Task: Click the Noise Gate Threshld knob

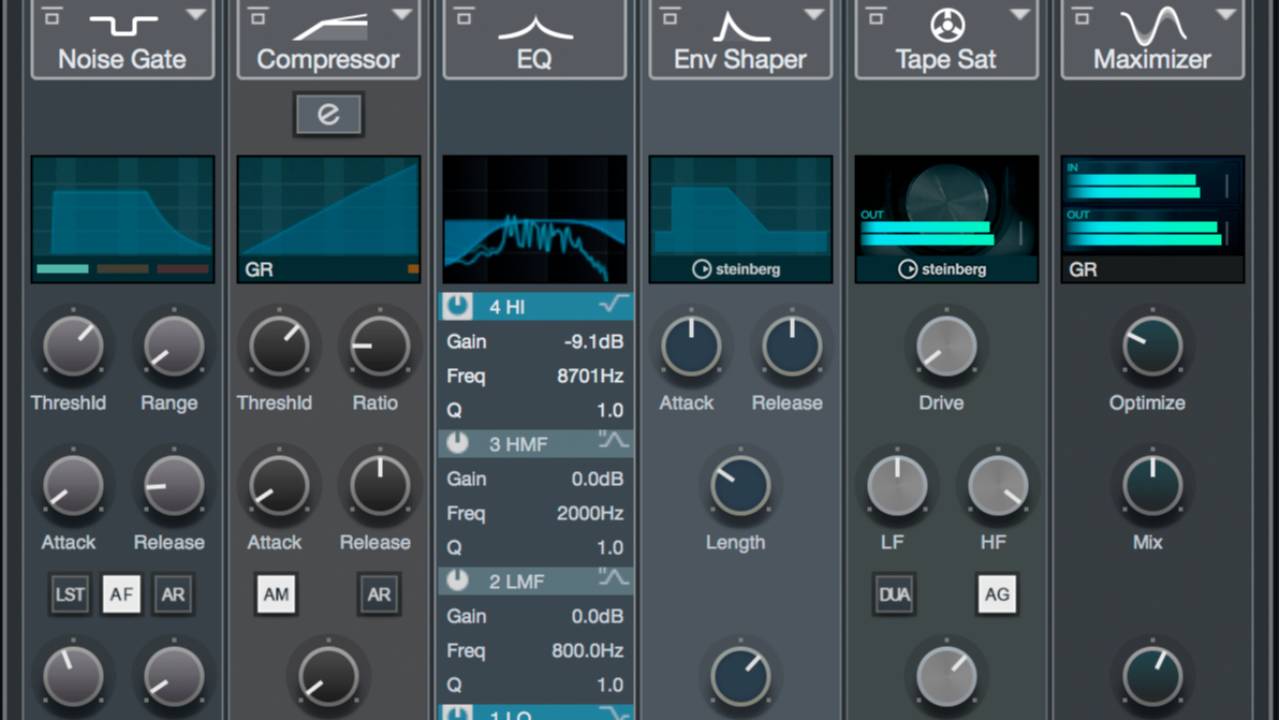Action: click(x=73, y=346)
